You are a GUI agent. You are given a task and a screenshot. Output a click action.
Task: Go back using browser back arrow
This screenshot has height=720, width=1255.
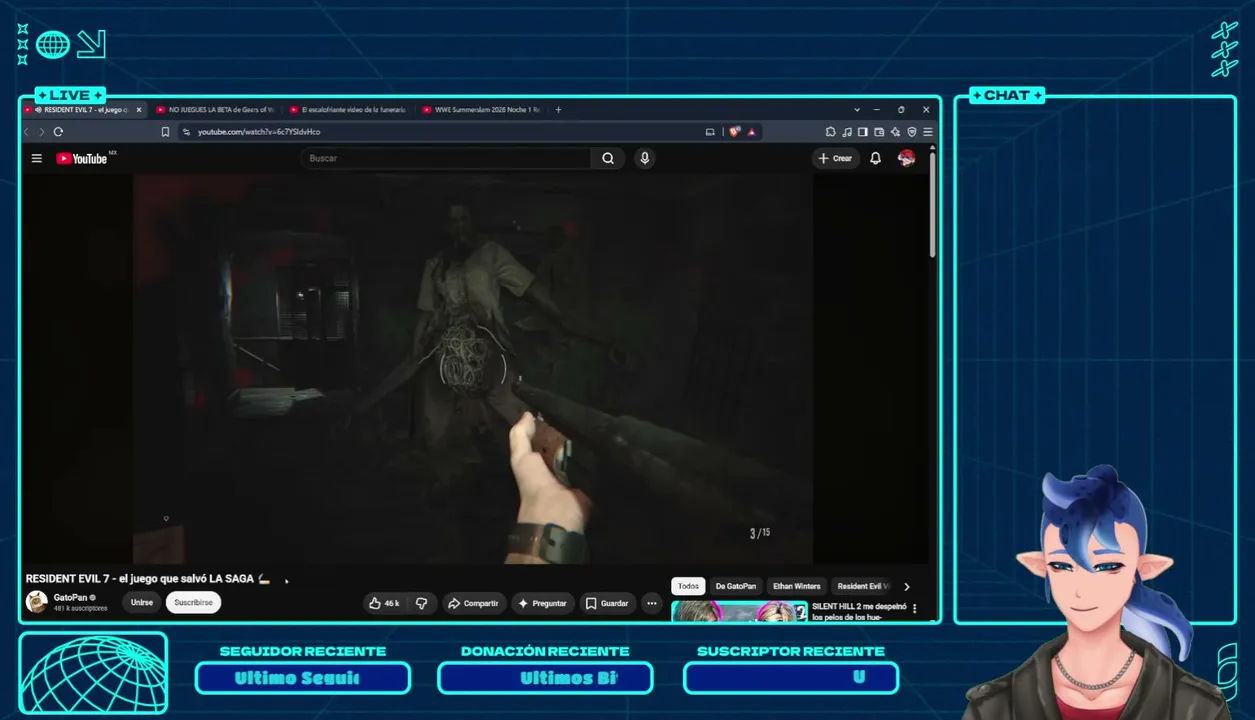coord(27,132)
